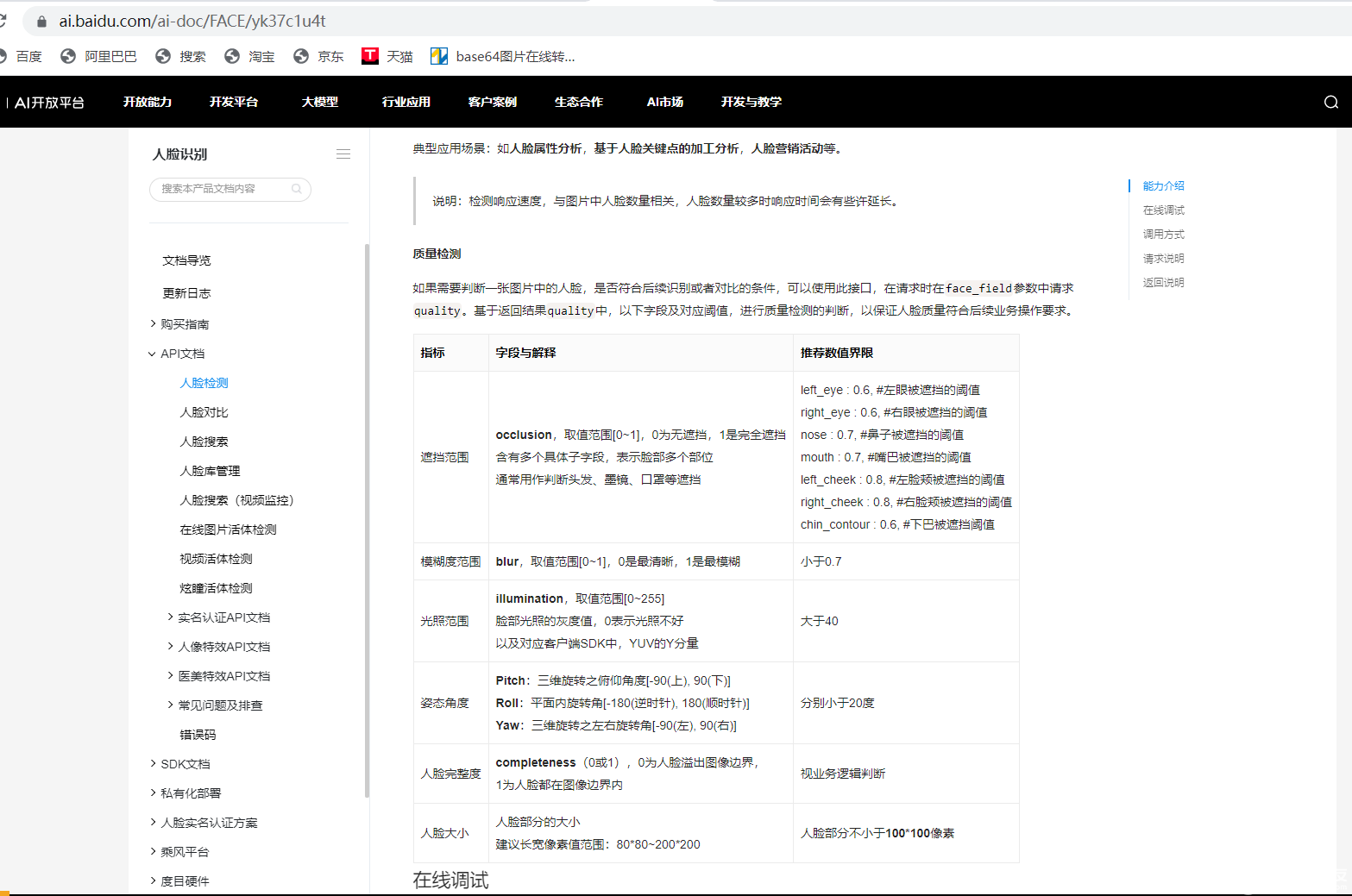Viewport: 1352px width, 896px height.
Task: Select 视频活体检测 in the sidebar
Action: tap(216, 559)
